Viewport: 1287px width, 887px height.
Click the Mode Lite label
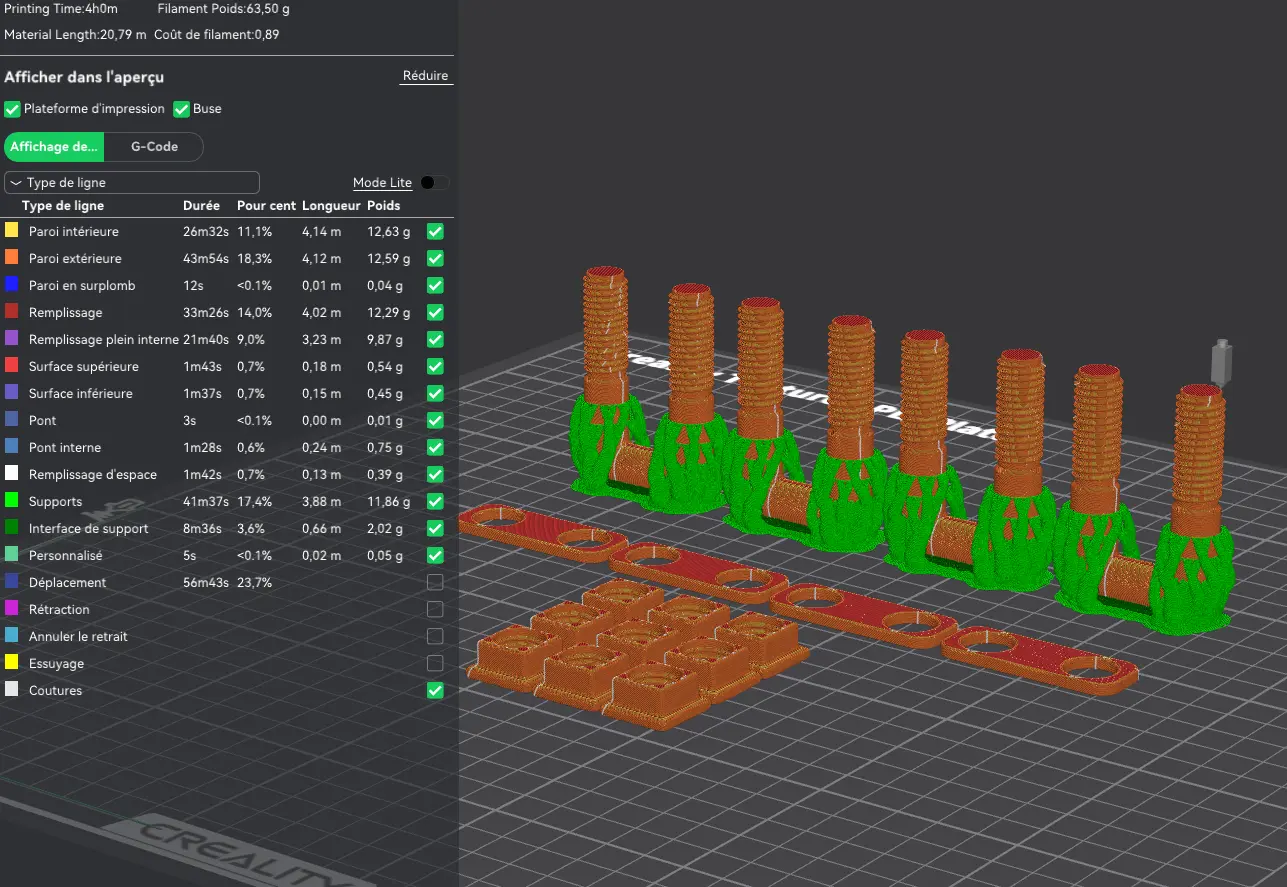click(382, 183)
